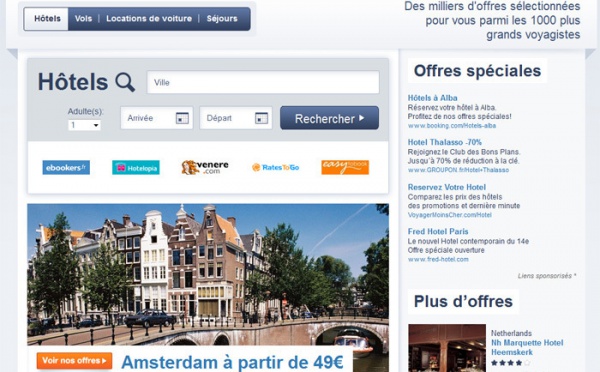
Task: Click the Netherlands label above hotel name
Action: pyautogui.click(x=511, y=333)
